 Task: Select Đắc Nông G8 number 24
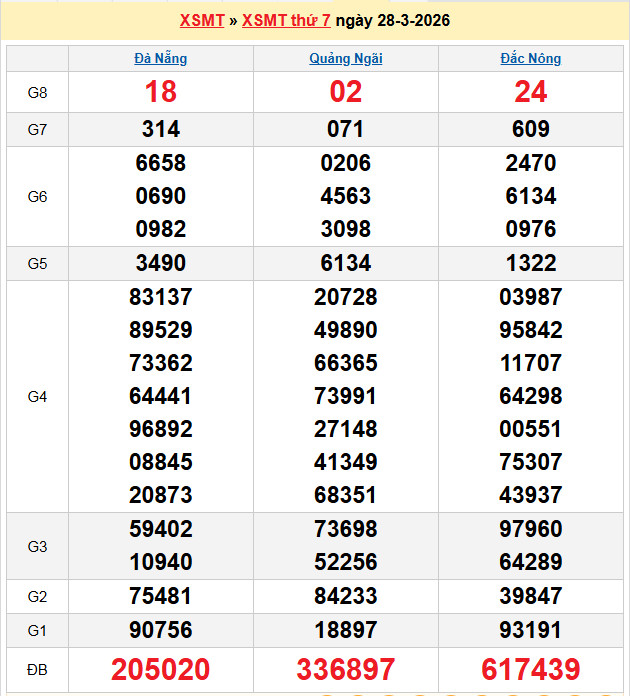[530, 92]
